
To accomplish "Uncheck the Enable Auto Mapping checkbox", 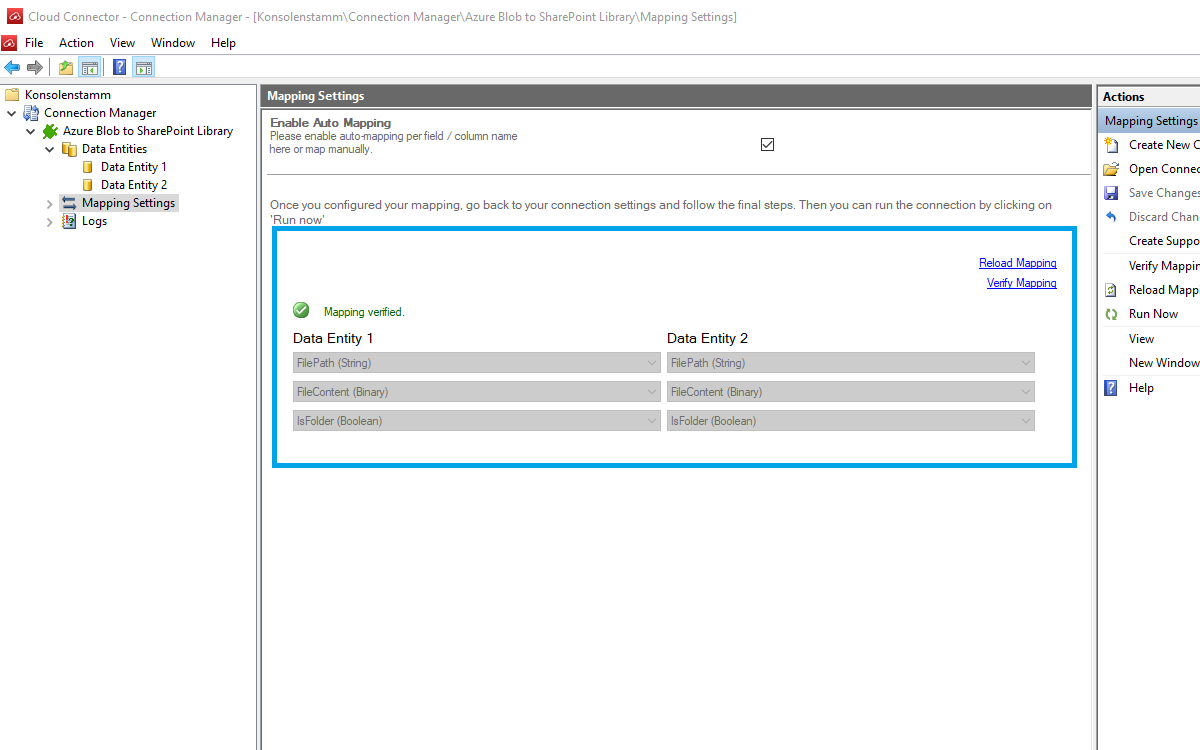I will click(768, 144).
